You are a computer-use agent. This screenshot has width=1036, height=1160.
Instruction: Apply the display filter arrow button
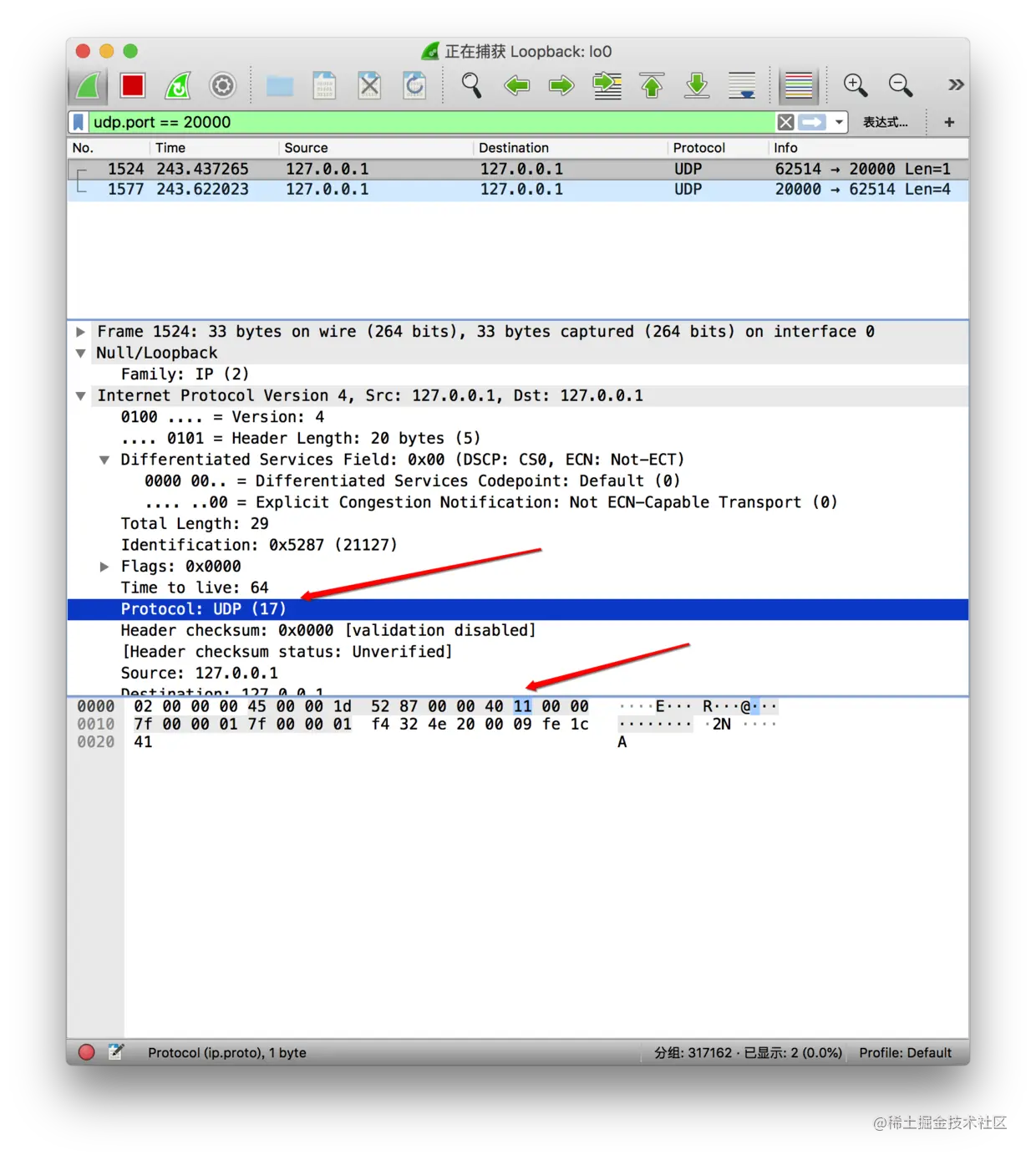pos(812,122)
